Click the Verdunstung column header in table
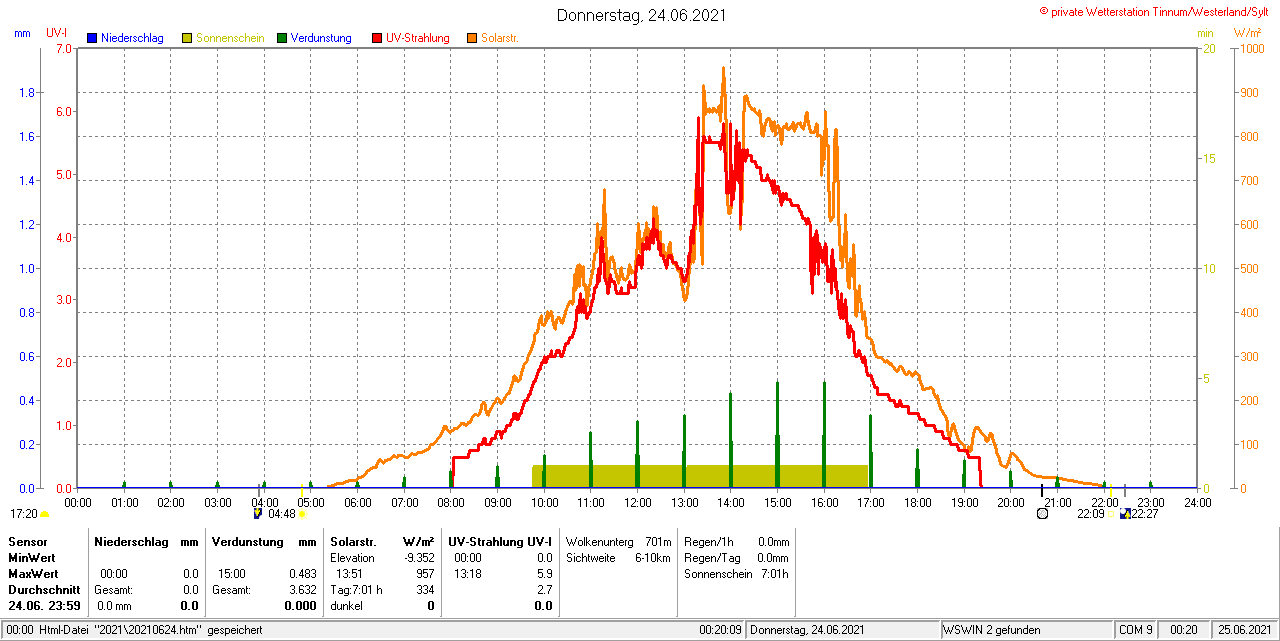Viewport: 1280px width, 641px height. [249, 541]
